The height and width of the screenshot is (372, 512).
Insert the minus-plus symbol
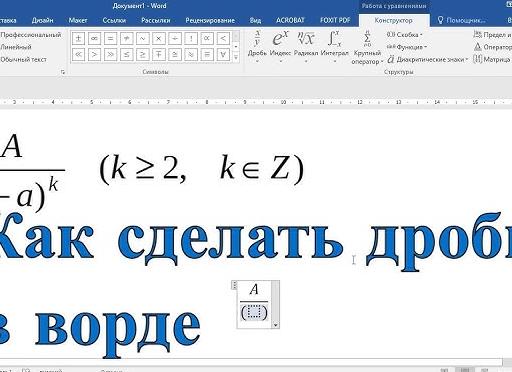coord(159,54)
